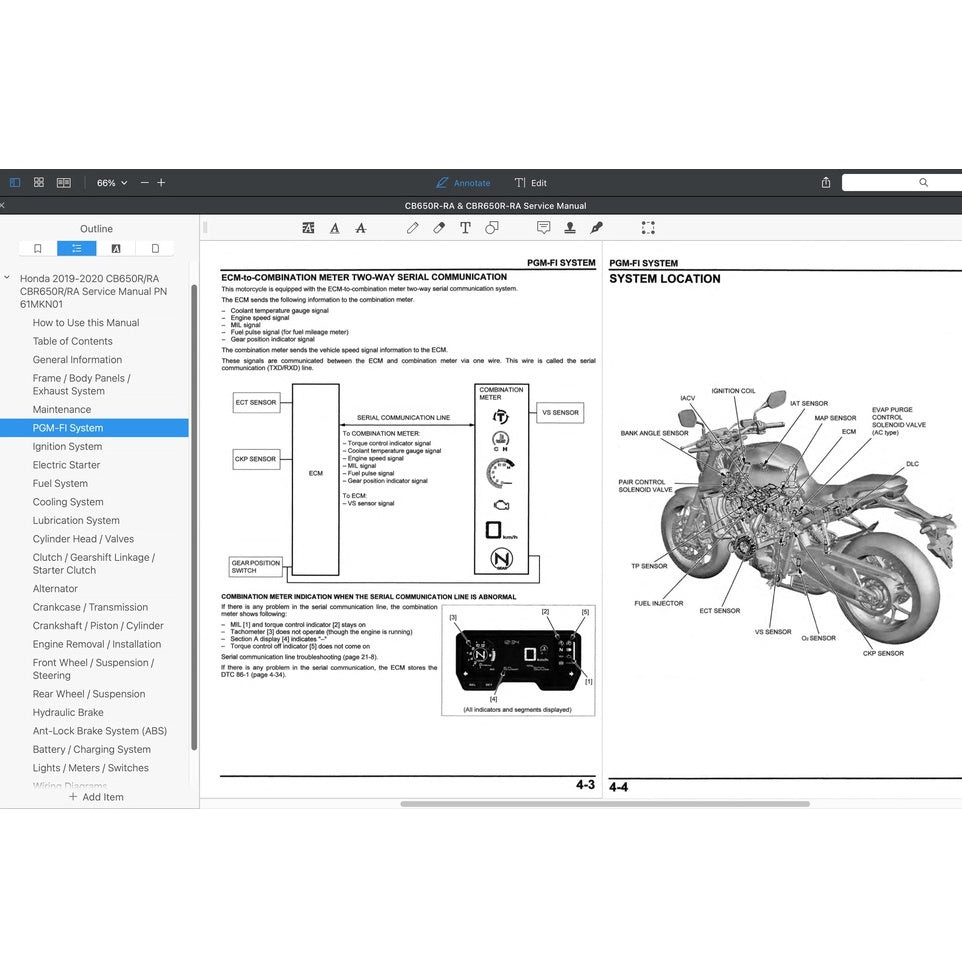Open How to Use this Manual

point(86,323)
